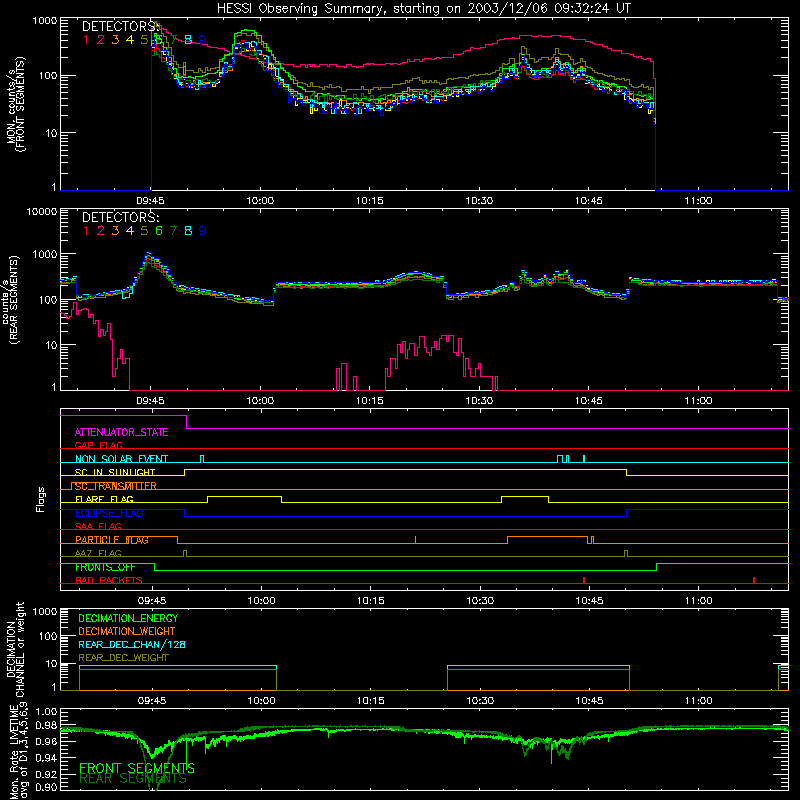Select the GAP_FLAG label
The image size is (800, 800).
(x=98, y=445)
